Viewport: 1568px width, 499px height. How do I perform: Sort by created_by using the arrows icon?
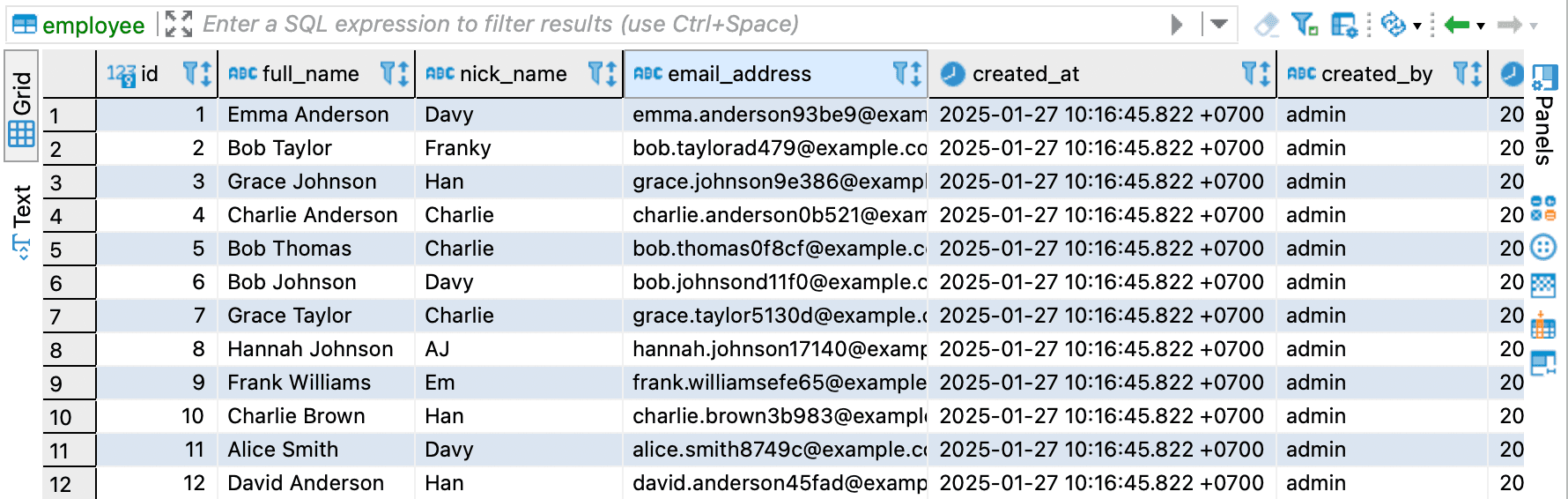1476,73
